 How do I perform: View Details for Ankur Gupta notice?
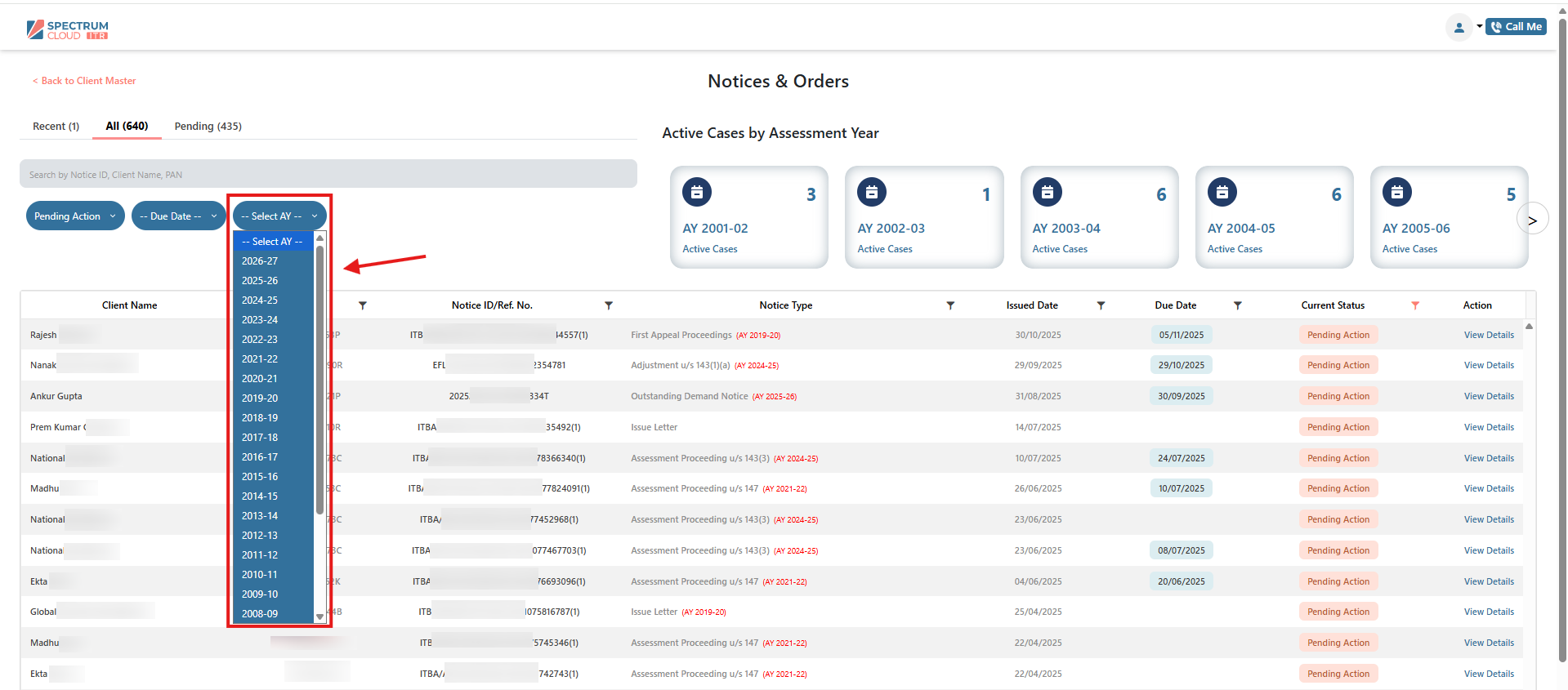[1488, 396]
